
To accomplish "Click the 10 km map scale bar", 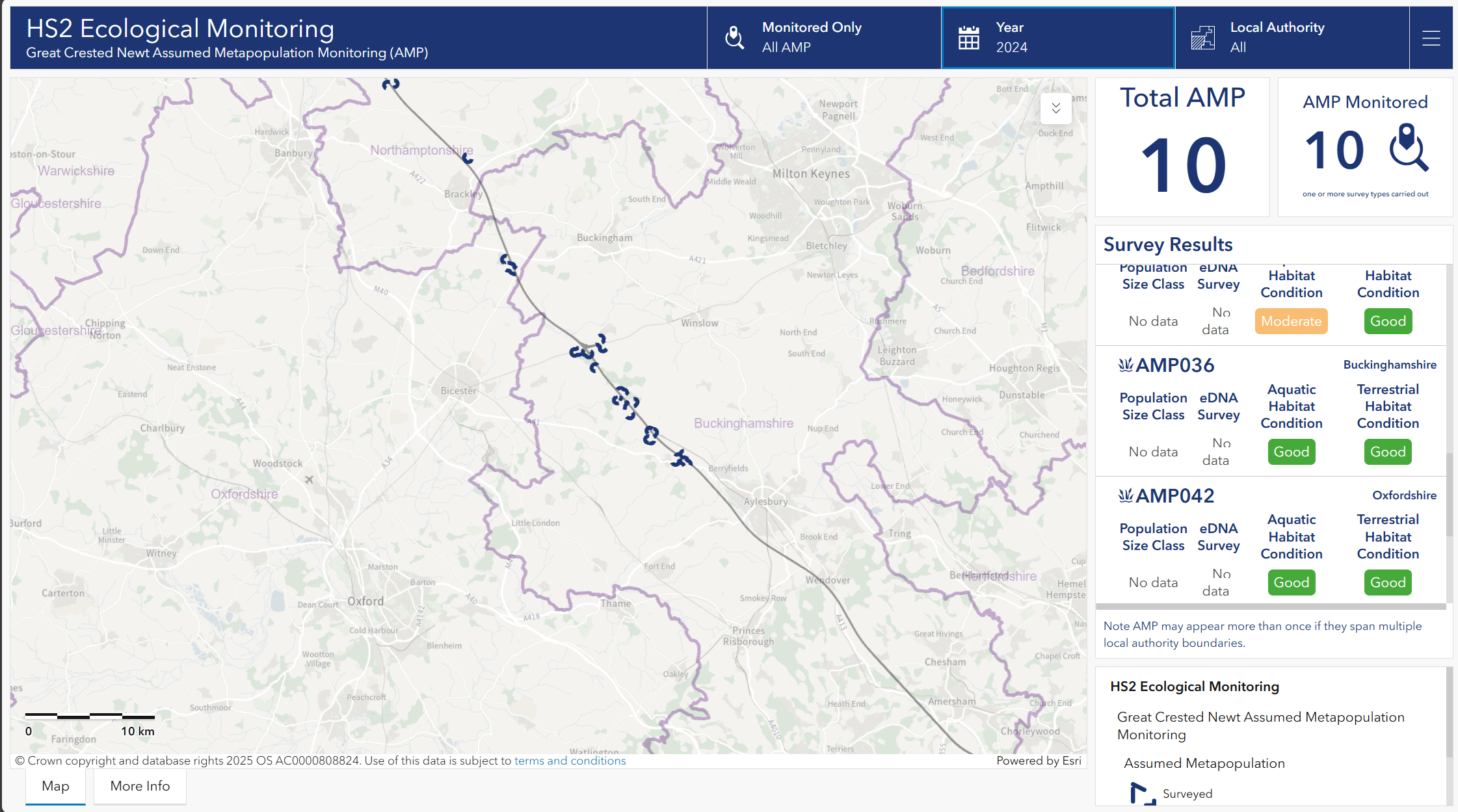I will [x=90, y=716].
